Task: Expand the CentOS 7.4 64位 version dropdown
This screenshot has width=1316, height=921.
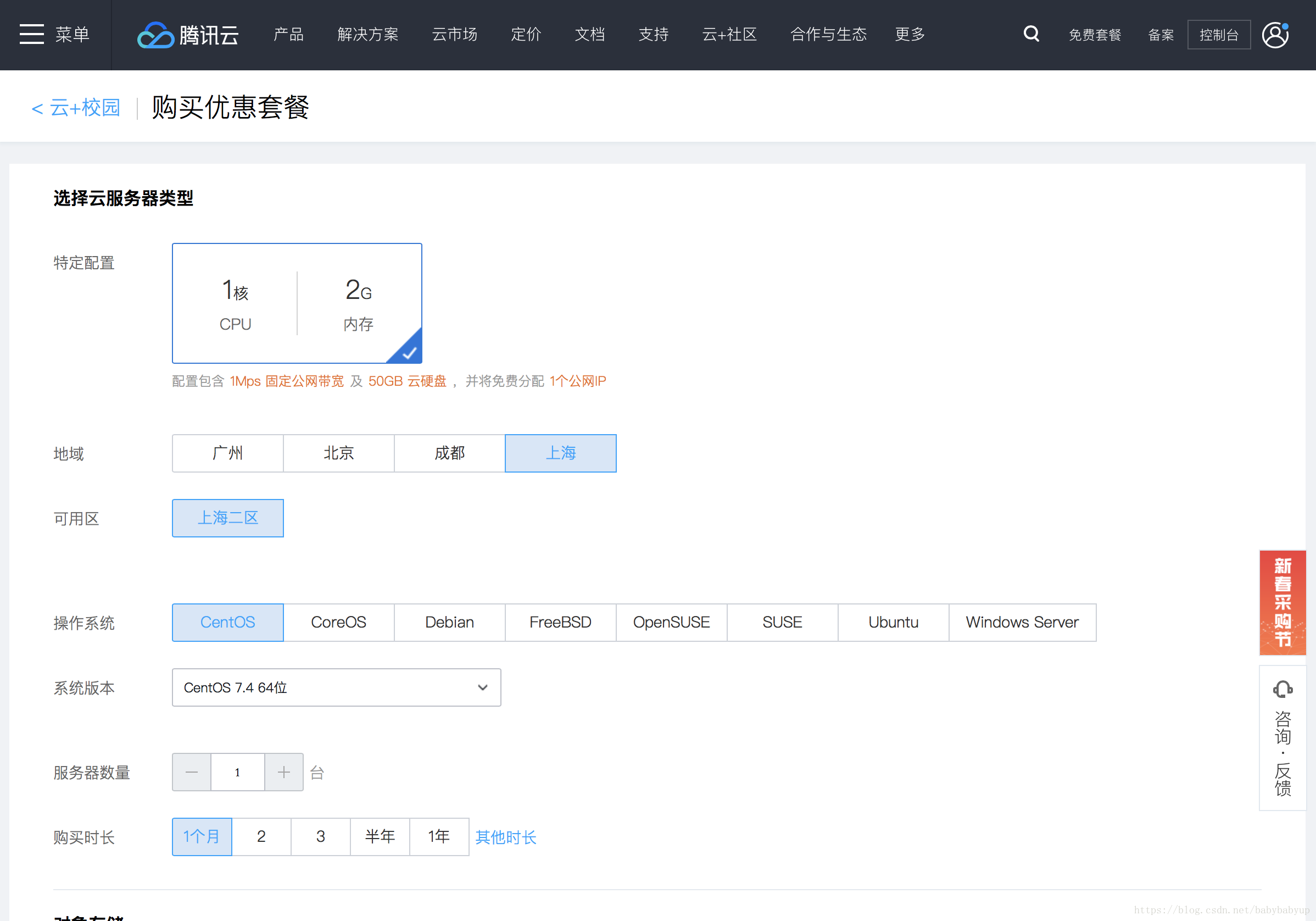Action: point(337,687)
